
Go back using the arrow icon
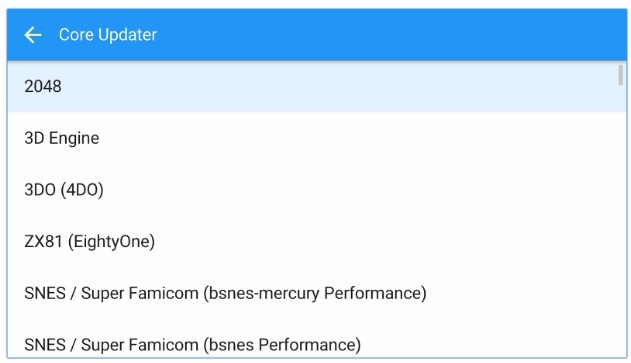pyautogui.click(x=33, y=35)
